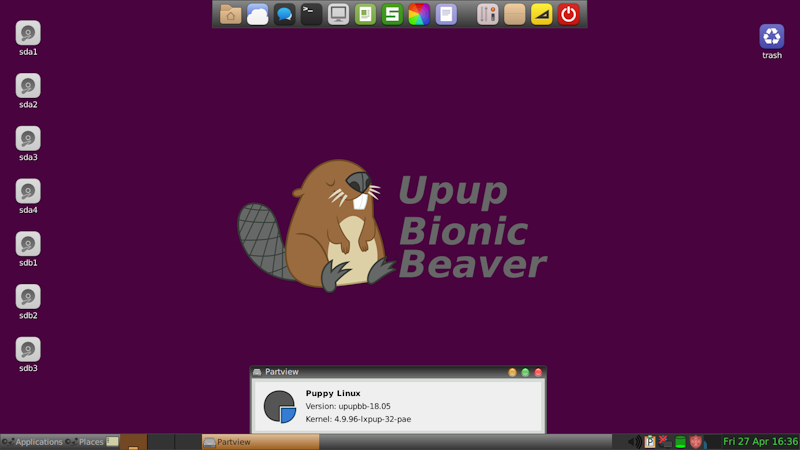
Task: Open the sda3 drive icon
Action: pos(28,143)
